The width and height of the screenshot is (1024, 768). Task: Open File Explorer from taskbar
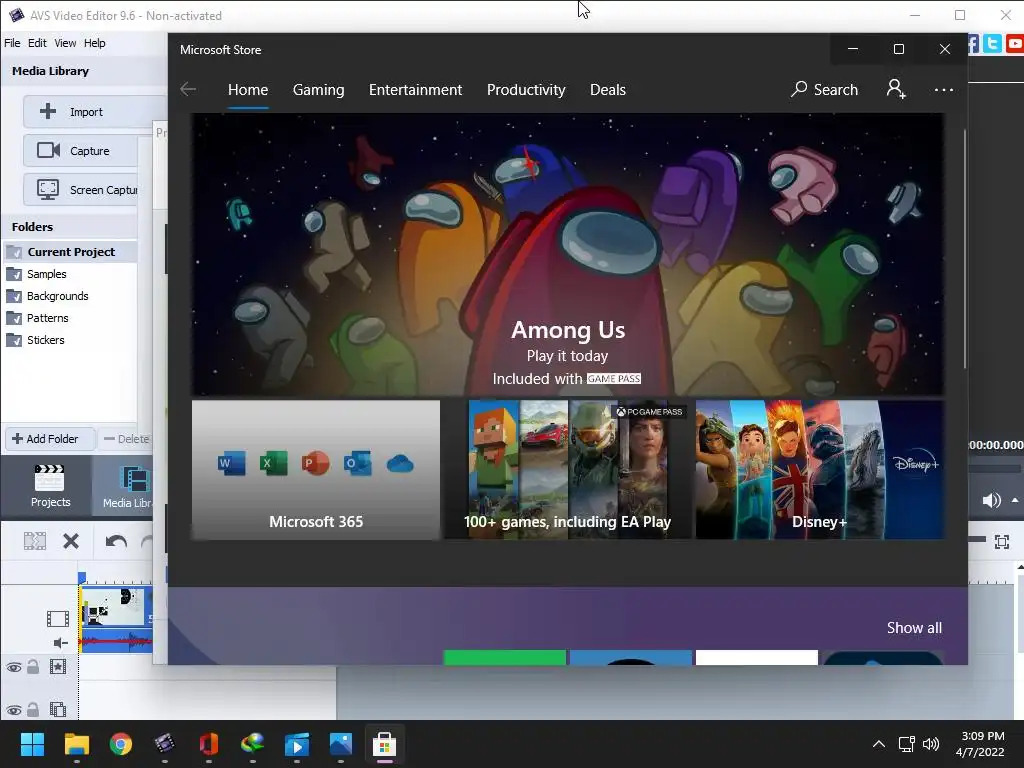(x=76, y=744)
